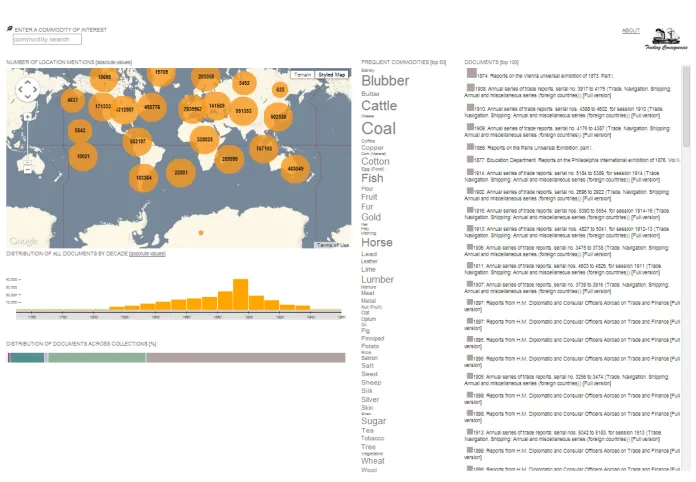Select Cattle in the commodity cloud
This screenshot has width=696, height=482.
[379, 106]
